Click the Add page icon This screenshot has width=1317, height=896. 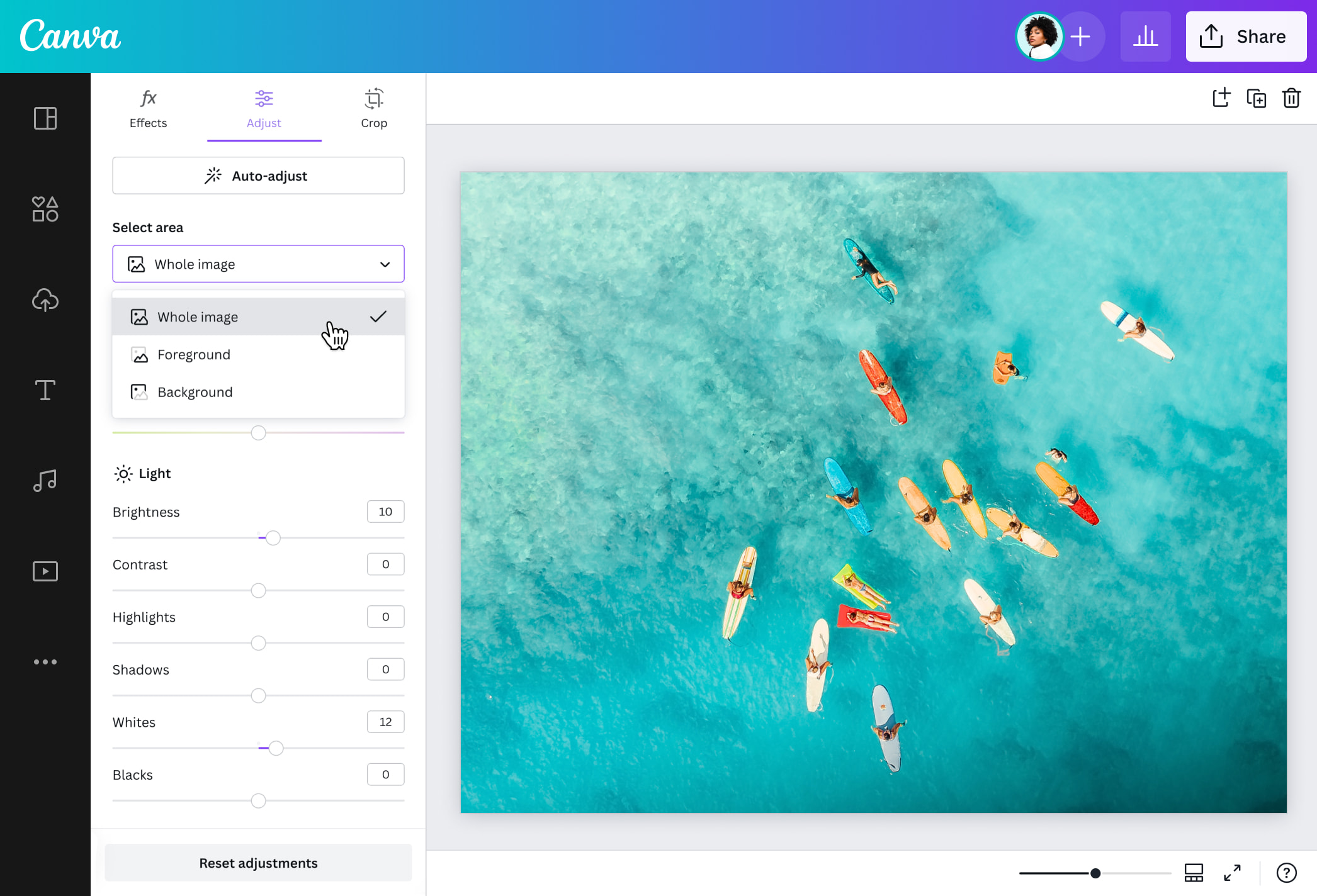click(x=1221, y=98)
